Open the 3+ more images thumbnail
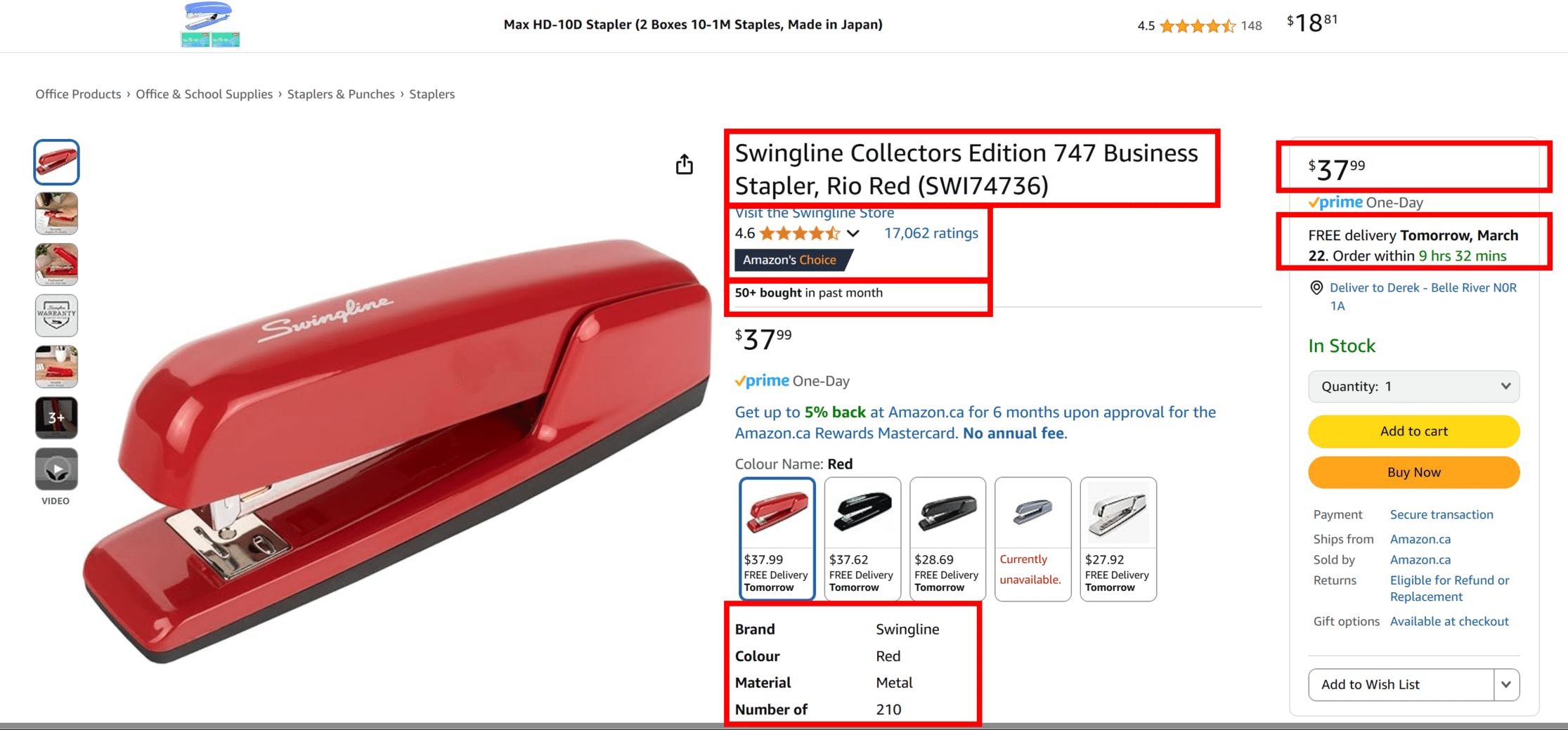The width and height of the screenshot is (1568, 730). point(56,417)
